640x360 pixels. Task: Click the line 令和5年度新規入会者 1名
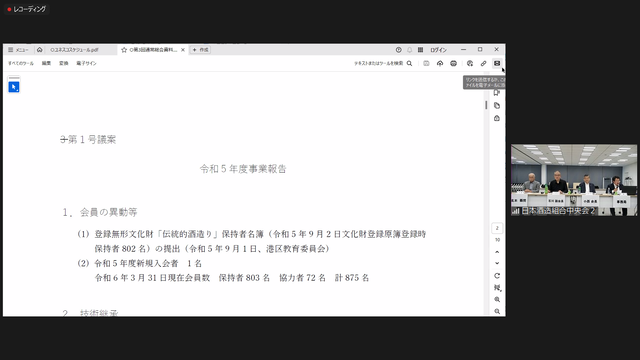[x=148, y=263]
